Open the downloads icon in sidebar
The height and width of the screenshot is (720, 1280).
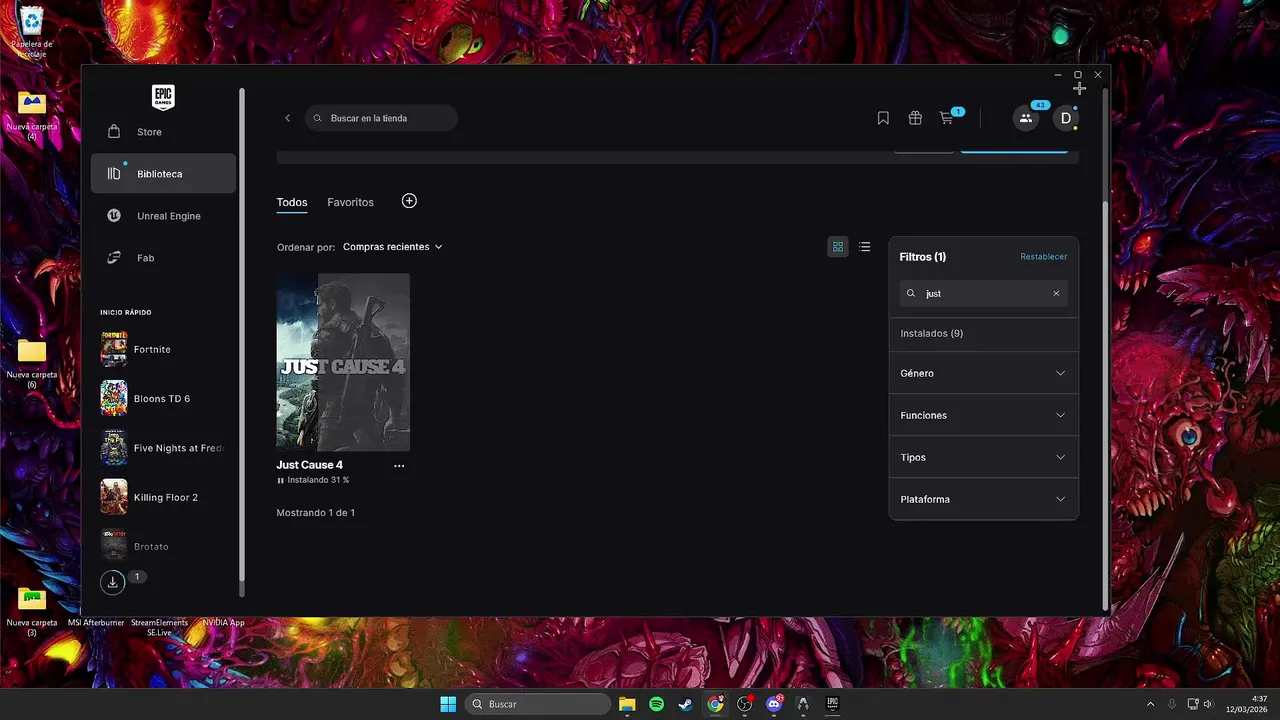click(113, 582)
